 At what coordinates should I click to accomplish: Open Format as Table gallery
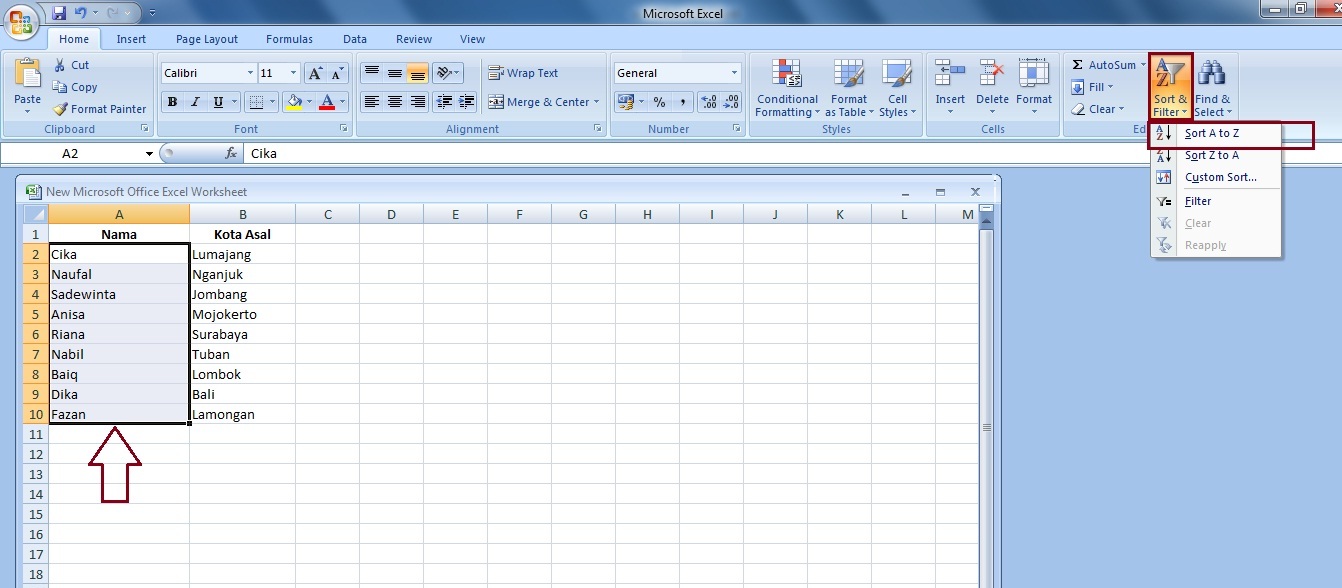(849, 88)
